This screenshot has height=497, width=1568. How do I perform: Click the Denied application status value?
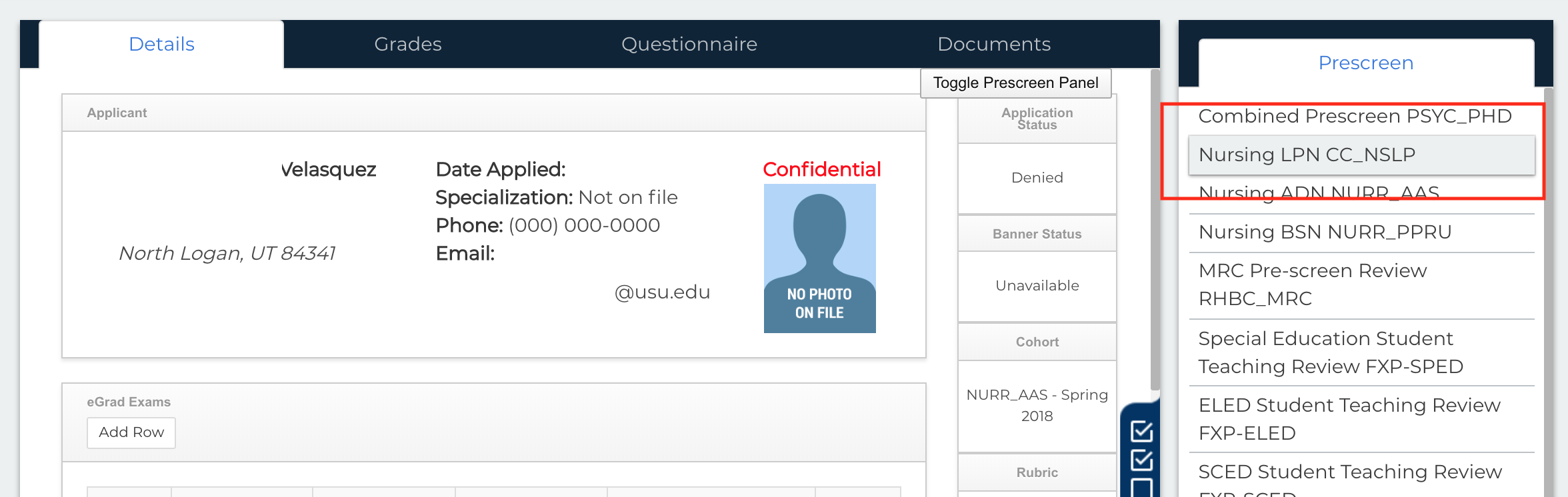[x=1037, y=178]
